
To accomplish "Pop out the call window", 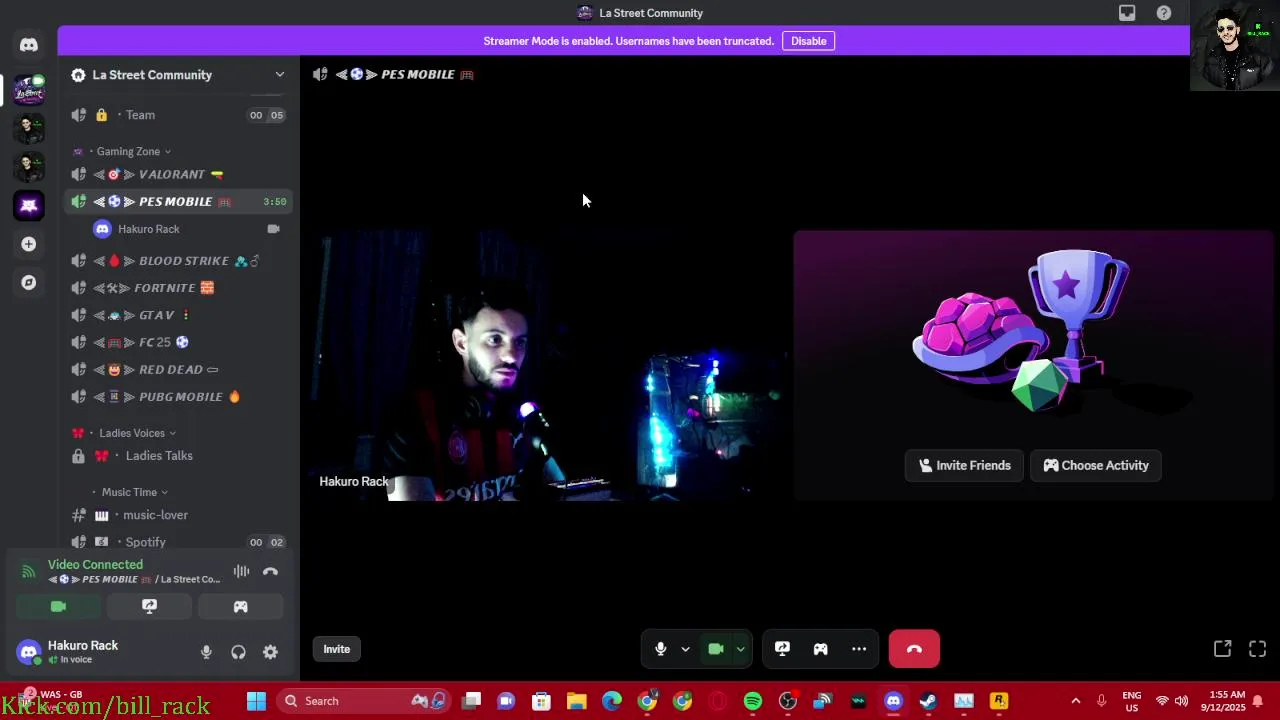I will pyautogui.click(x=1222, y=649).
